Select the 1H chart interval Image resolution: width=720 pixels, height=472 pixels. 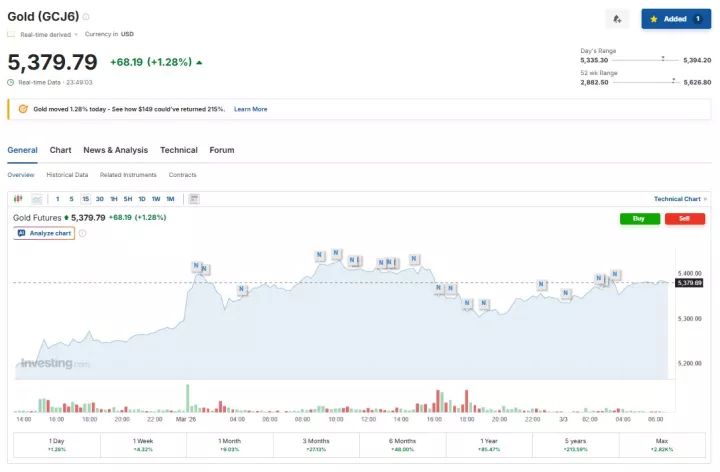point(114,199)
